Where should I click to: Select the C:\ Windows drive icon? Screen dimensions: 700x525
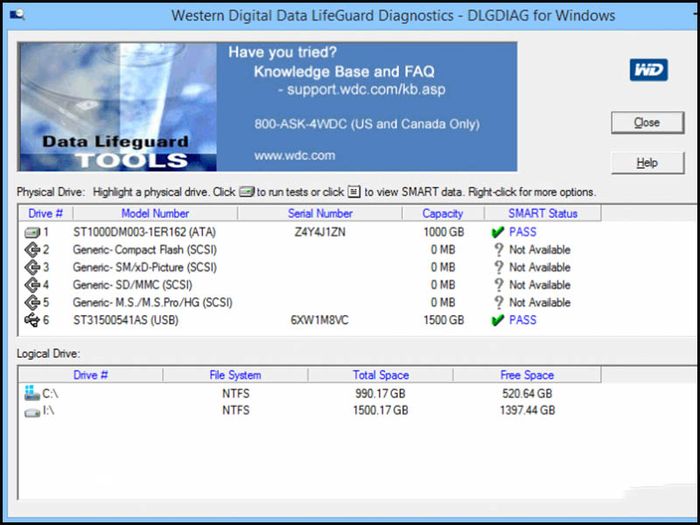[x=32, y=393]
